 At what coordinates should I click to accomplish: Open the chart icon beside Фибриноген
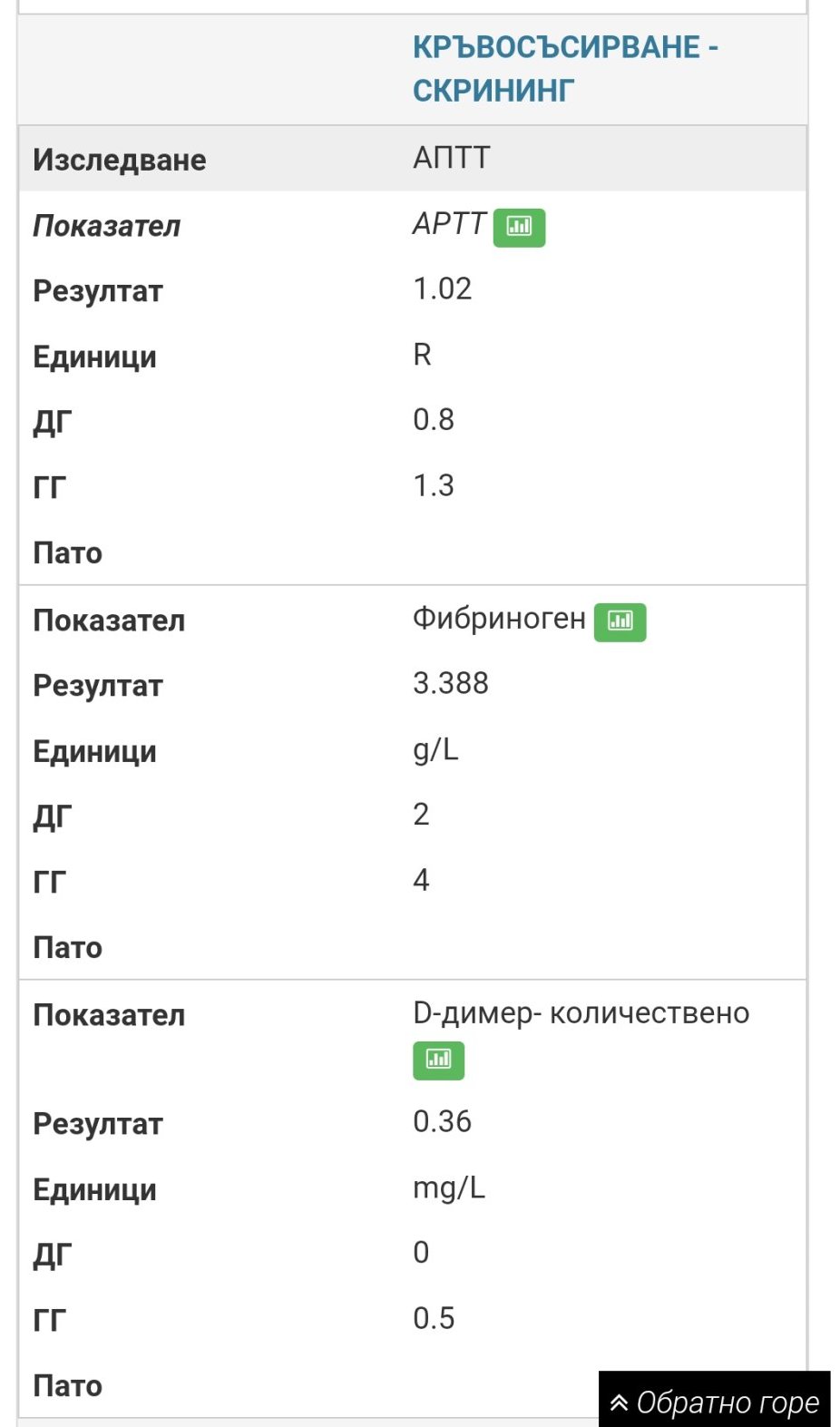620,621
